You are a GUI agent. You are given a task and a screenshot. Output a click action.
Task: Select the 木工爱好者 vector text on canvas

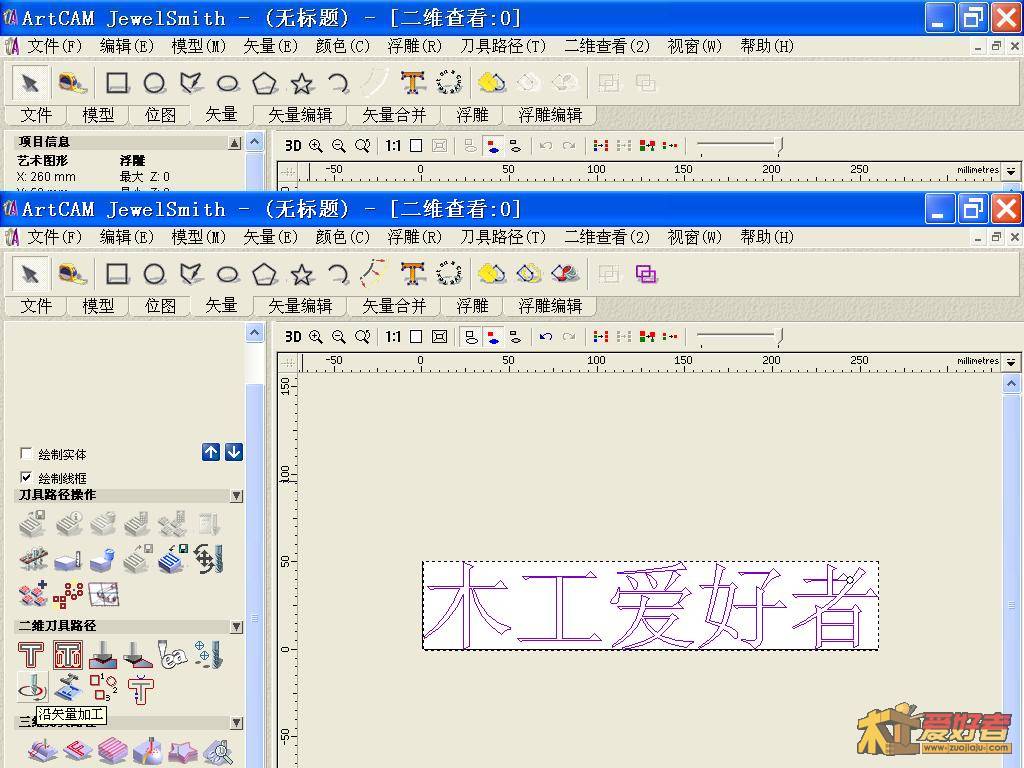pyautogui.click(x=650, y=605)
